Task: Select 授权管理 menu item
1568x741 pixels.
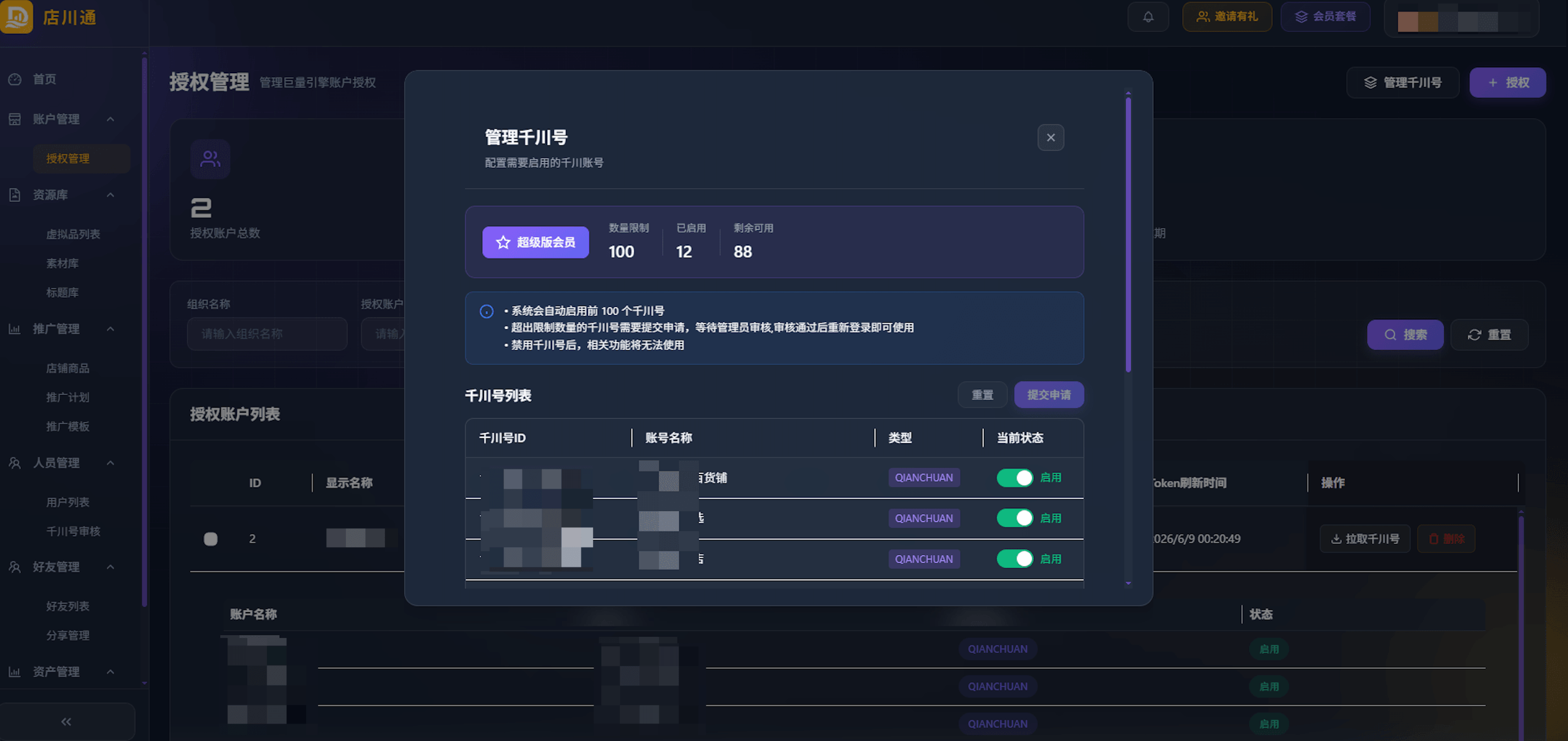Action: pyautogui.click(x=81, y=159)
